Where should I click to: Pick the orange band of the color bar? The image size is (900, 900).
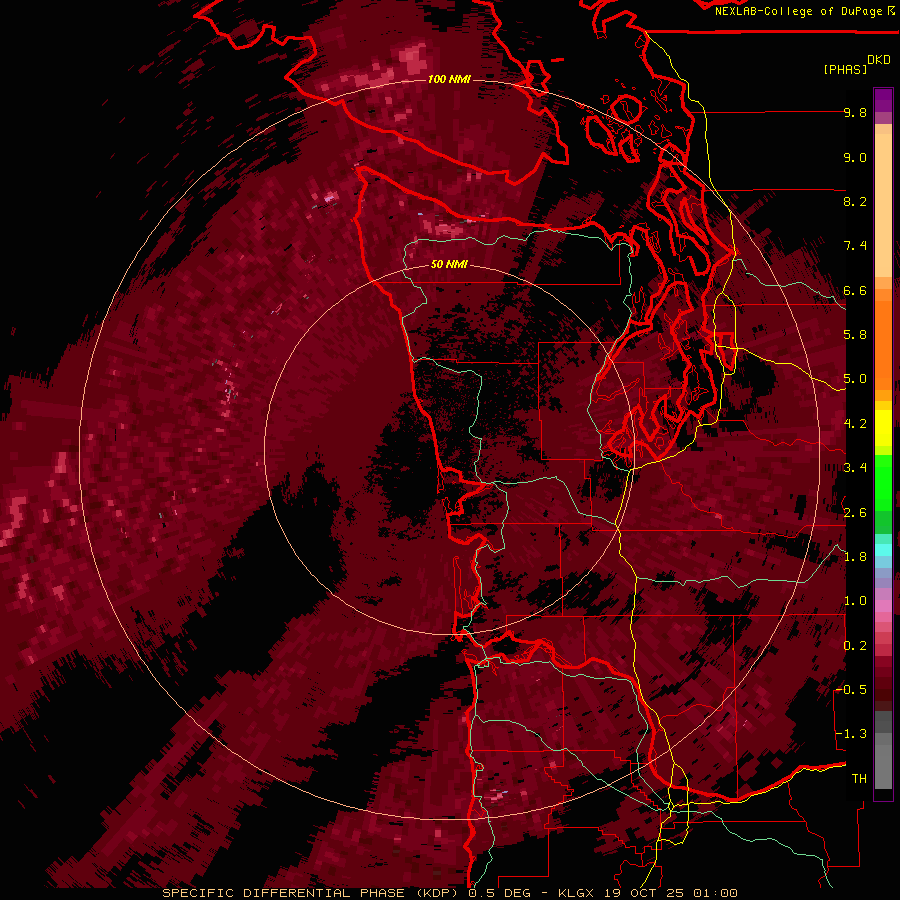[x=883, y=344]
